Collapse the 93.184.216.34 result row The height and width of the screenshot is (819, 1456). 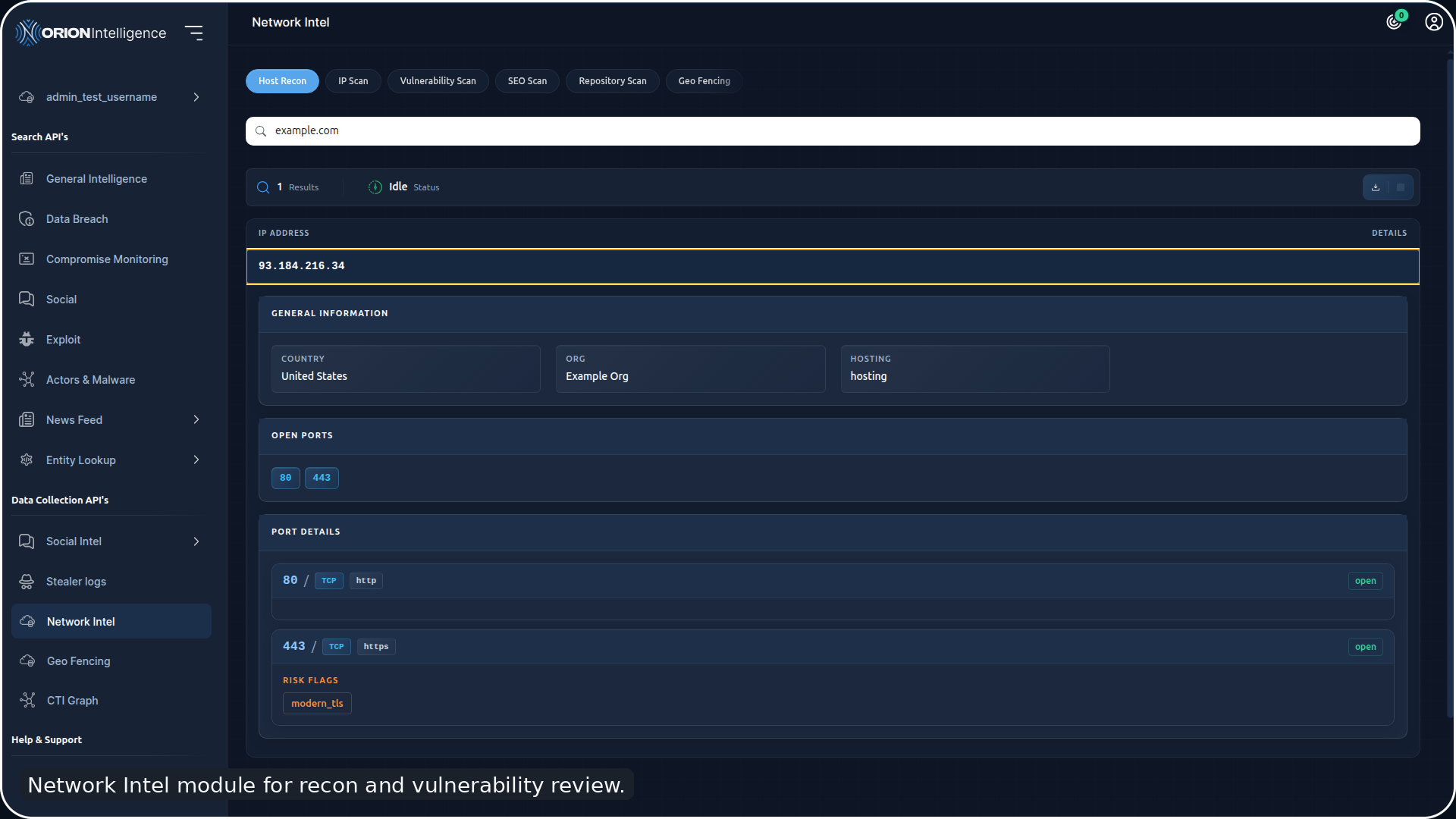833,266
